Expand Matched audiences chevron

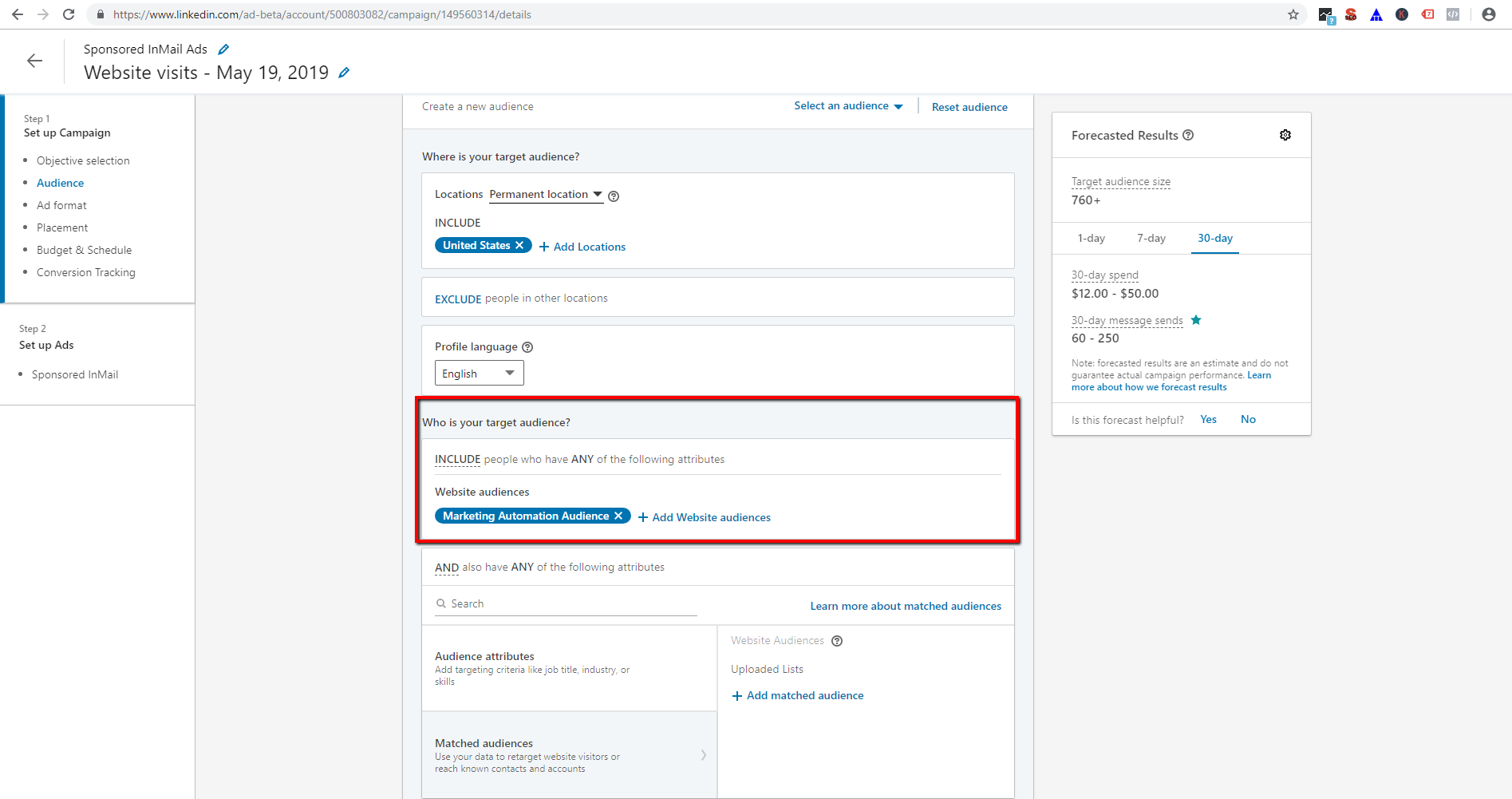click(703, 755)
